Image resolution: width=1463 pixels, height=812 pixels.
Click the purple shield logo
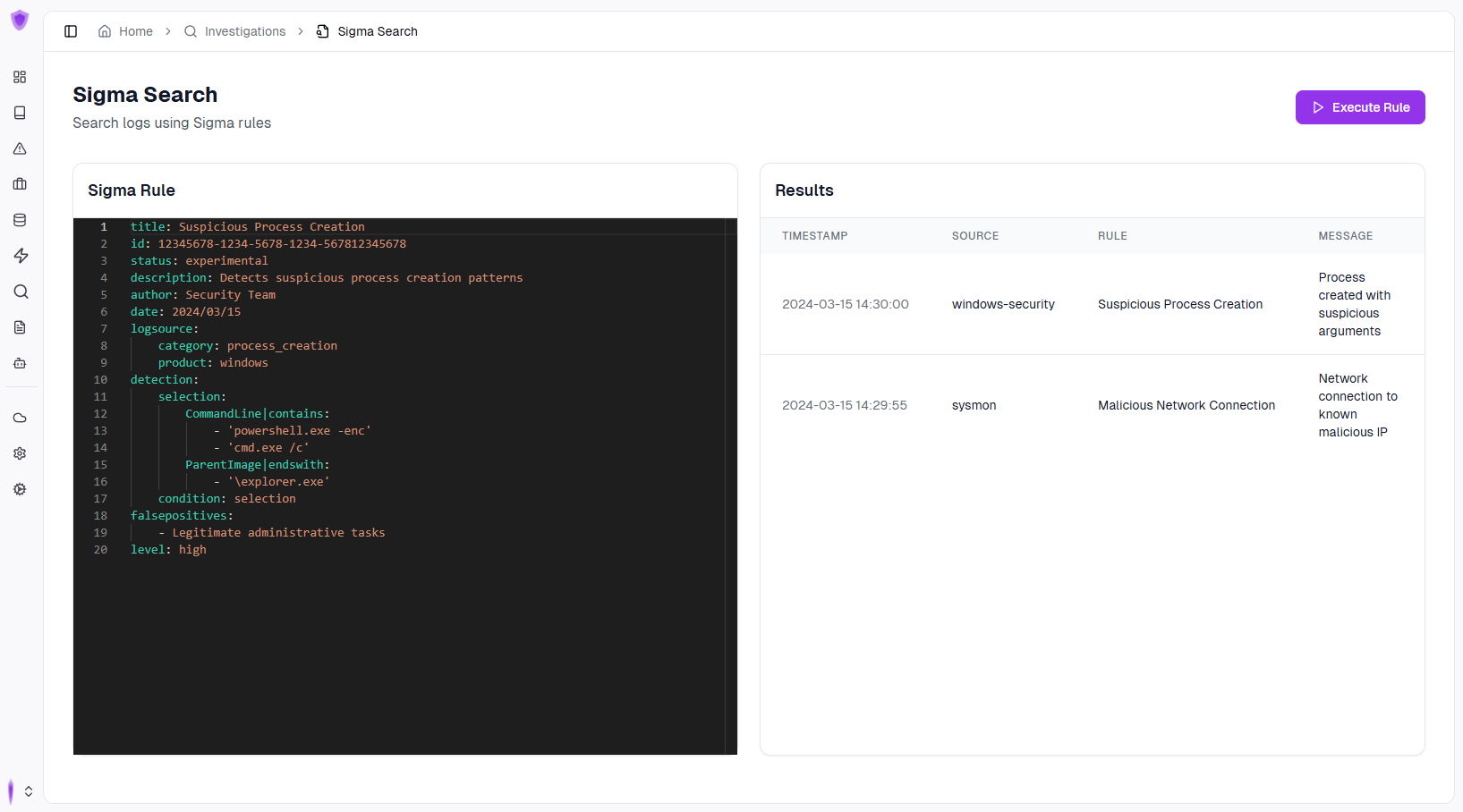click(20, 21)
